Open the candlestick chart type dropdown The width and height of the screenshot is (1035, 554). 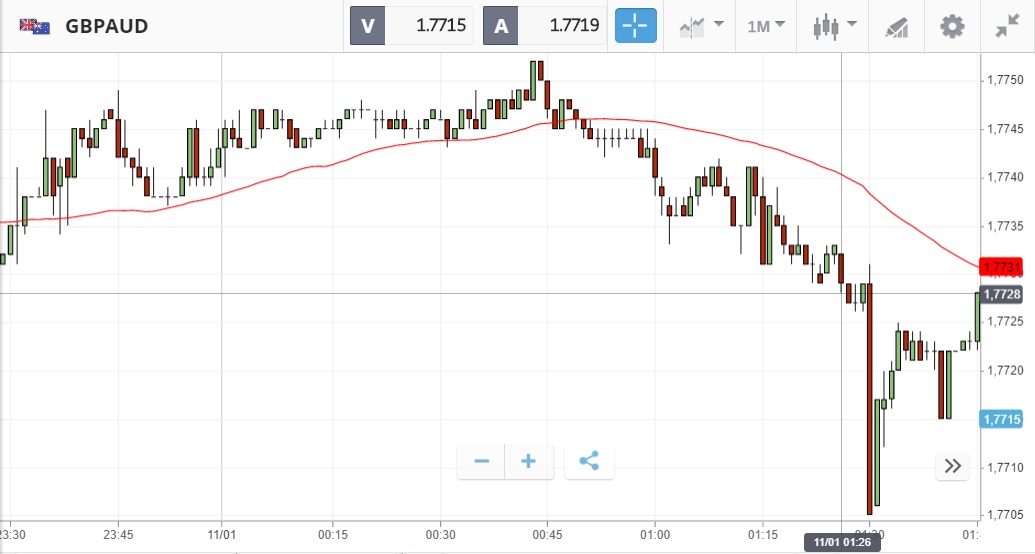pyautogui.click(x=834, y=26)
